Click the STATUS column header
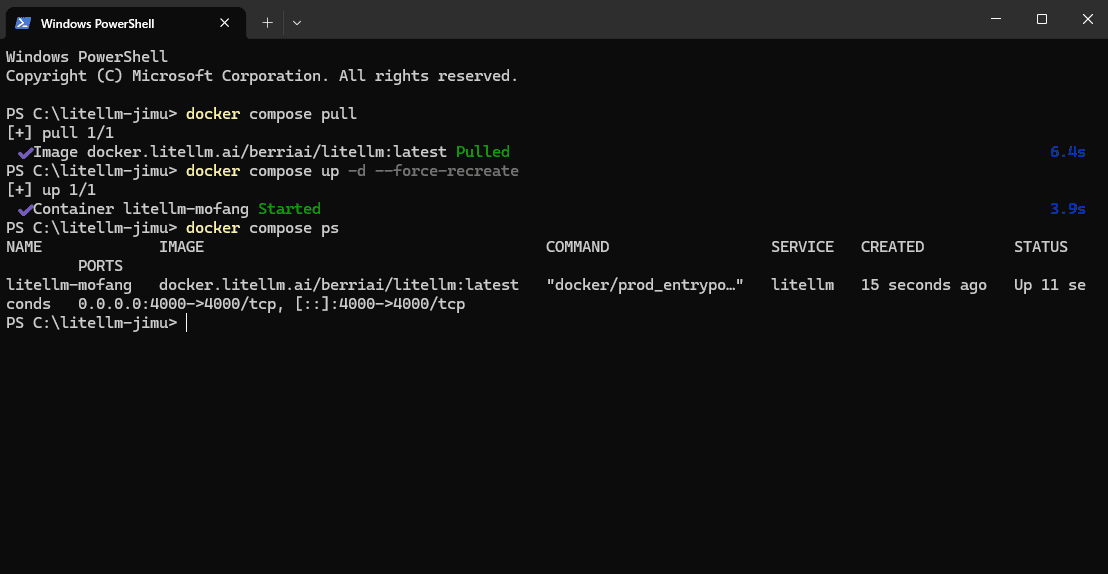 coord(1041,247)
